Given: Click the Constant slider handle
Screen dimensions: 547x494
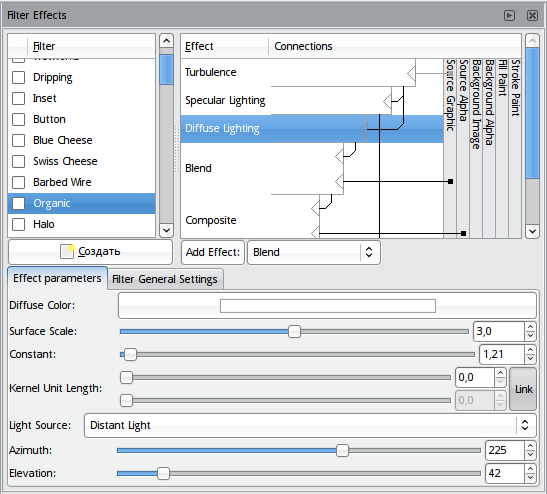Looking at the screenshot, I should 130,355.
